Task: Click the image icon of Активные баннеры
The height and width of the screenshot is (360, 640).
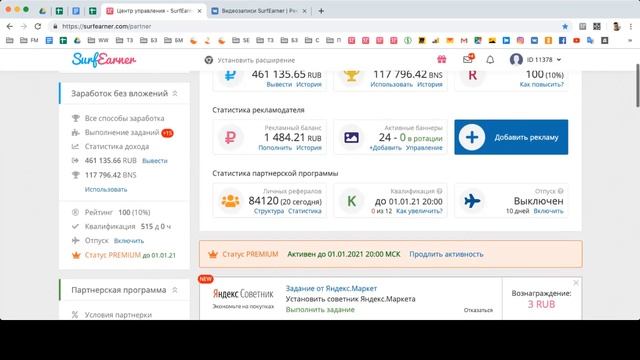Action: tap(351, 138)
